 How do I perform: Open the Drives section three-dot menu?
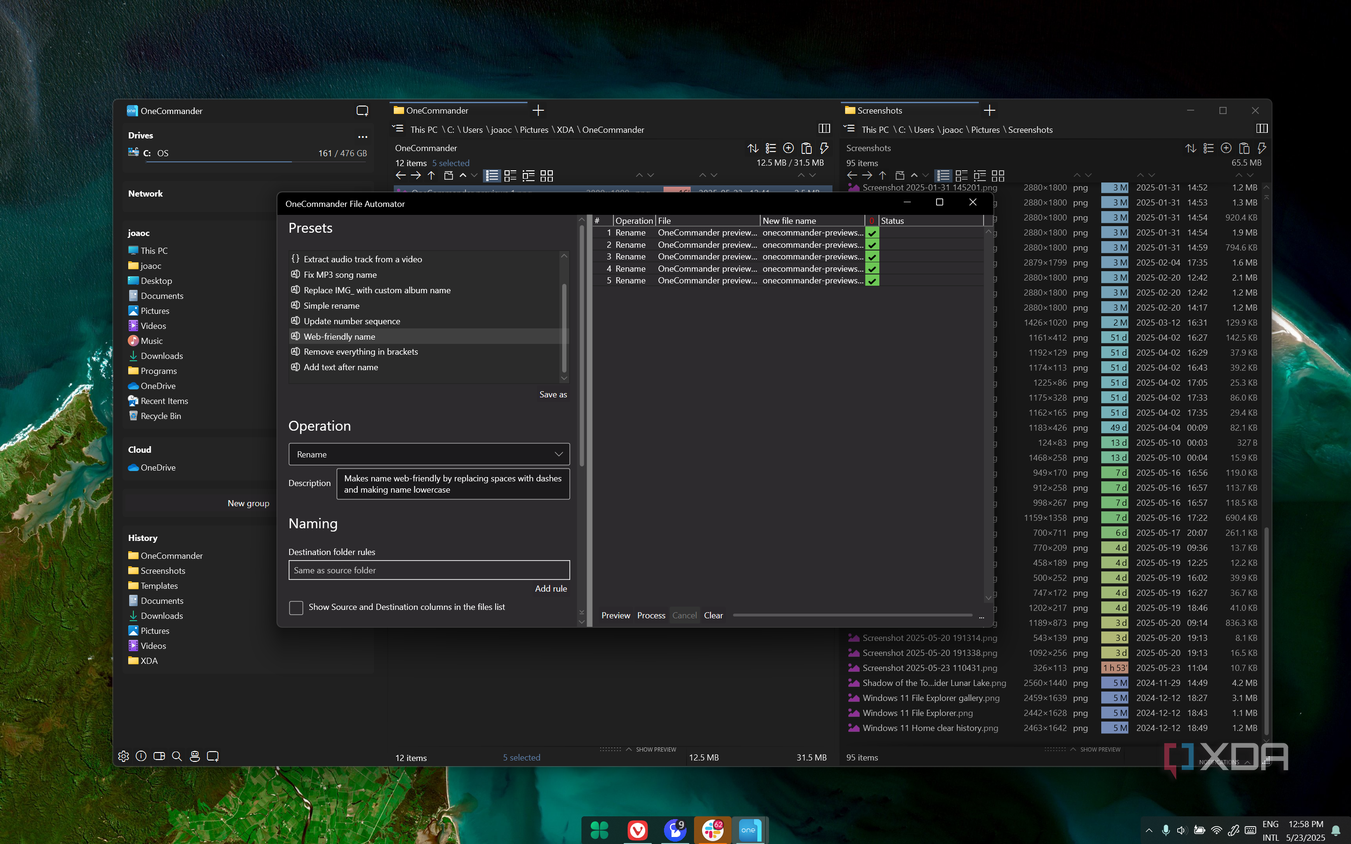(363, 136)
